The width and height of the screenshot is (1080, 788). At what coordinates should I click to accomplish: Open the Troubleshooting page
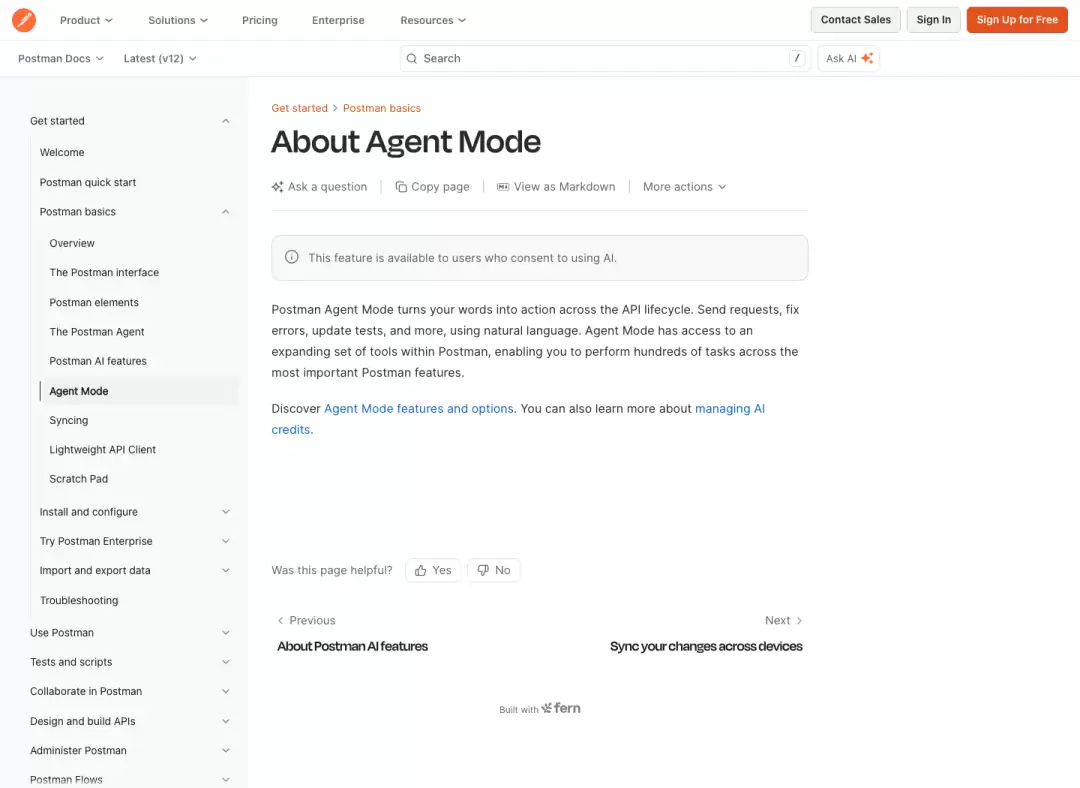click(x=79, y=601)
